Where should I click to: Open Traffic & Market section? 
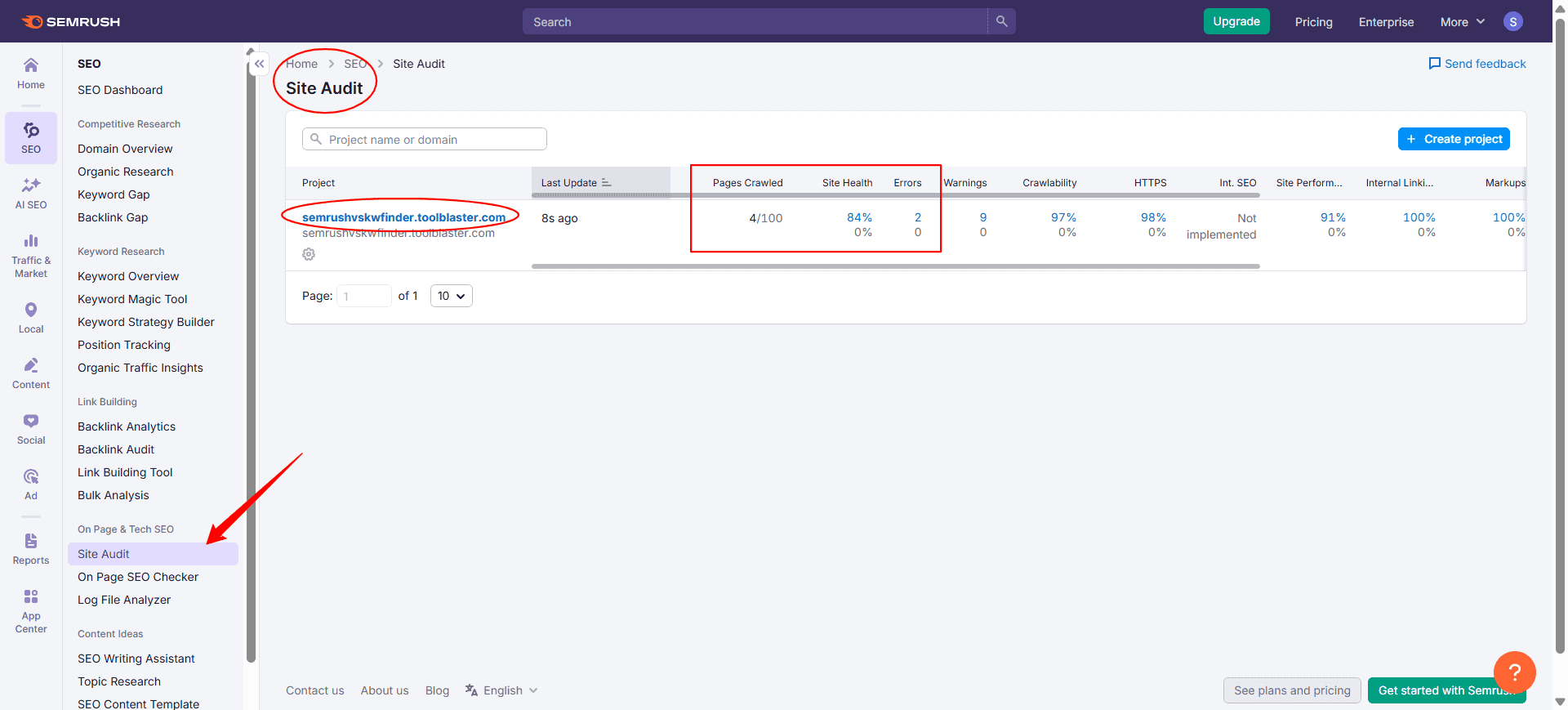tap(31, 255)
